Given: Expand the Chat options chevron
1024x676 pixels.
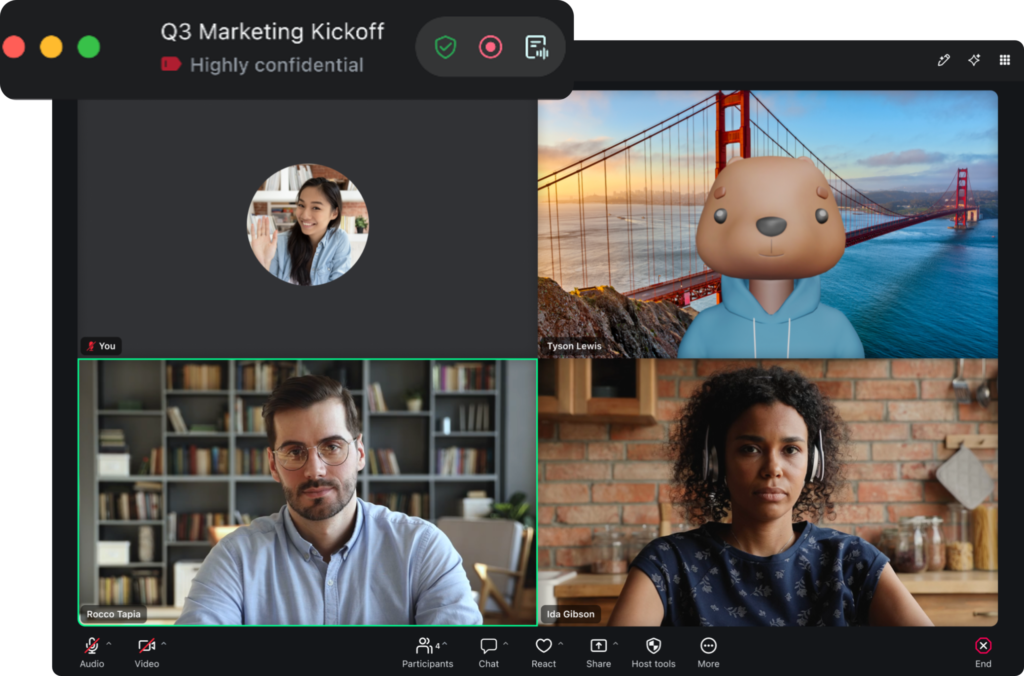Looking at the screenshot, I should point(505,645).
